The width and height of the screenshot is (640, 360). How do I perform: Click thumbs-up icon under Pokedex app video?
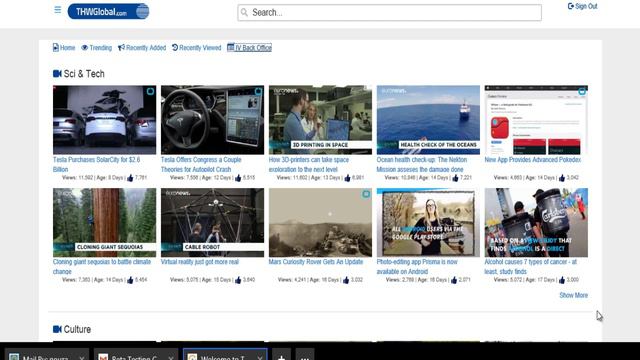[x=562, y=178]
